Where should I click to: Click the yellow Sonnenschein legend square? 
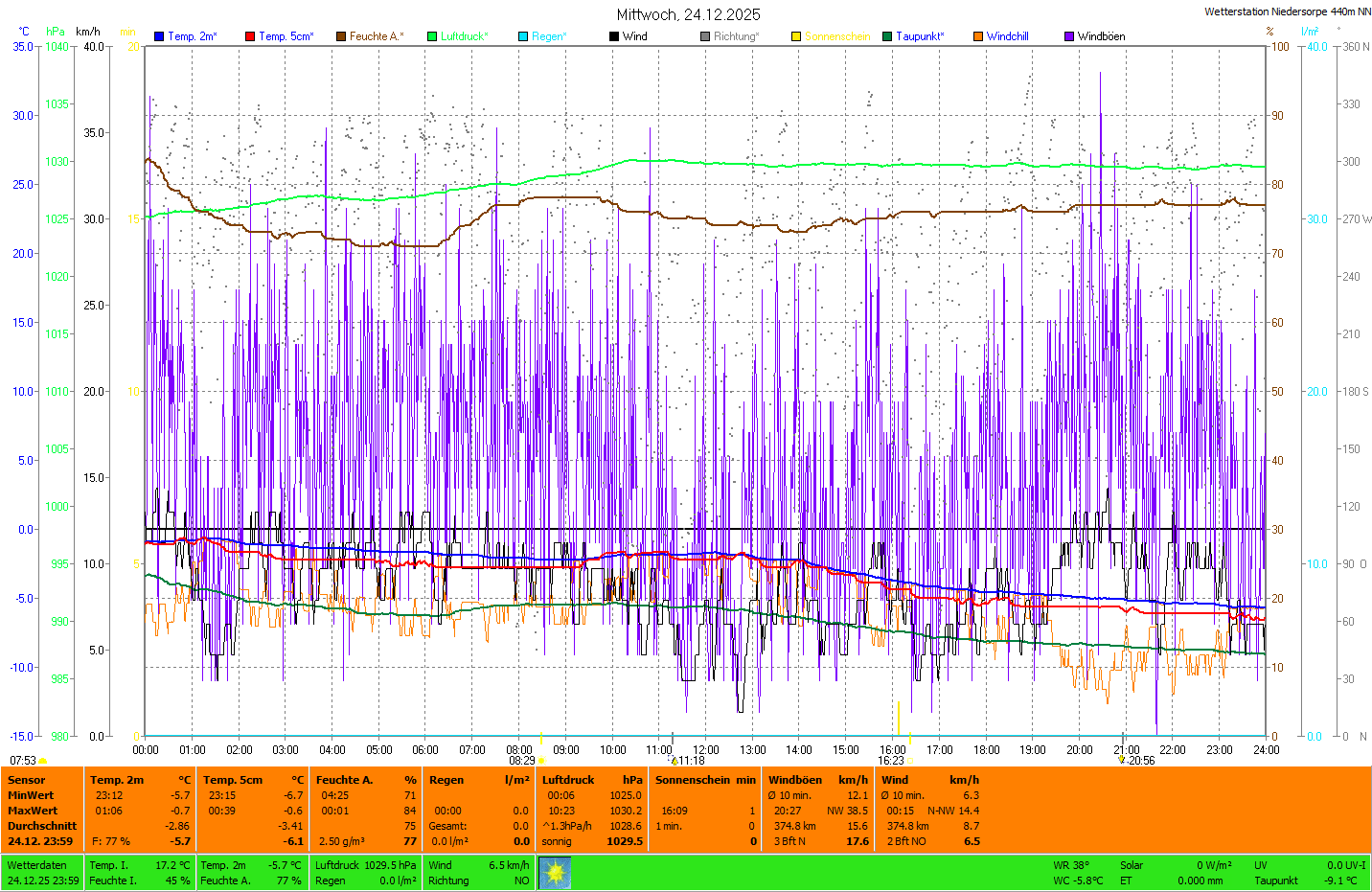pos(796,36)
